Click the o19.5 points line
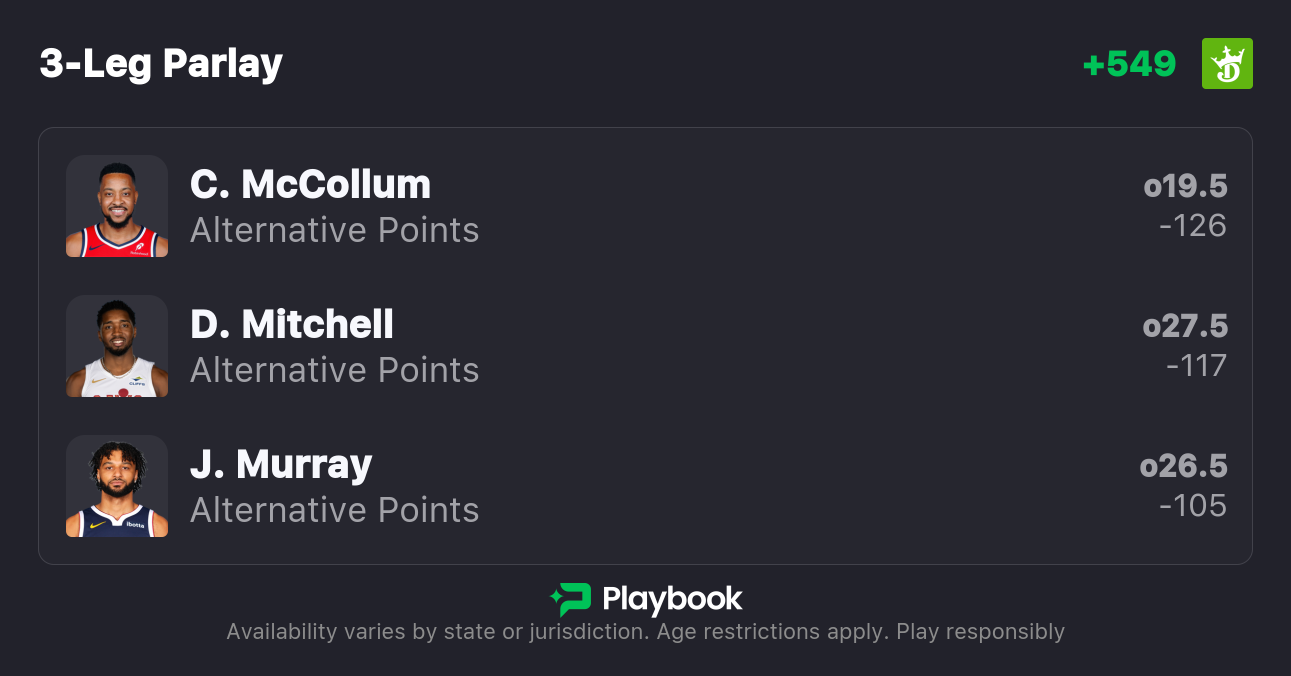 point(1185,186)
